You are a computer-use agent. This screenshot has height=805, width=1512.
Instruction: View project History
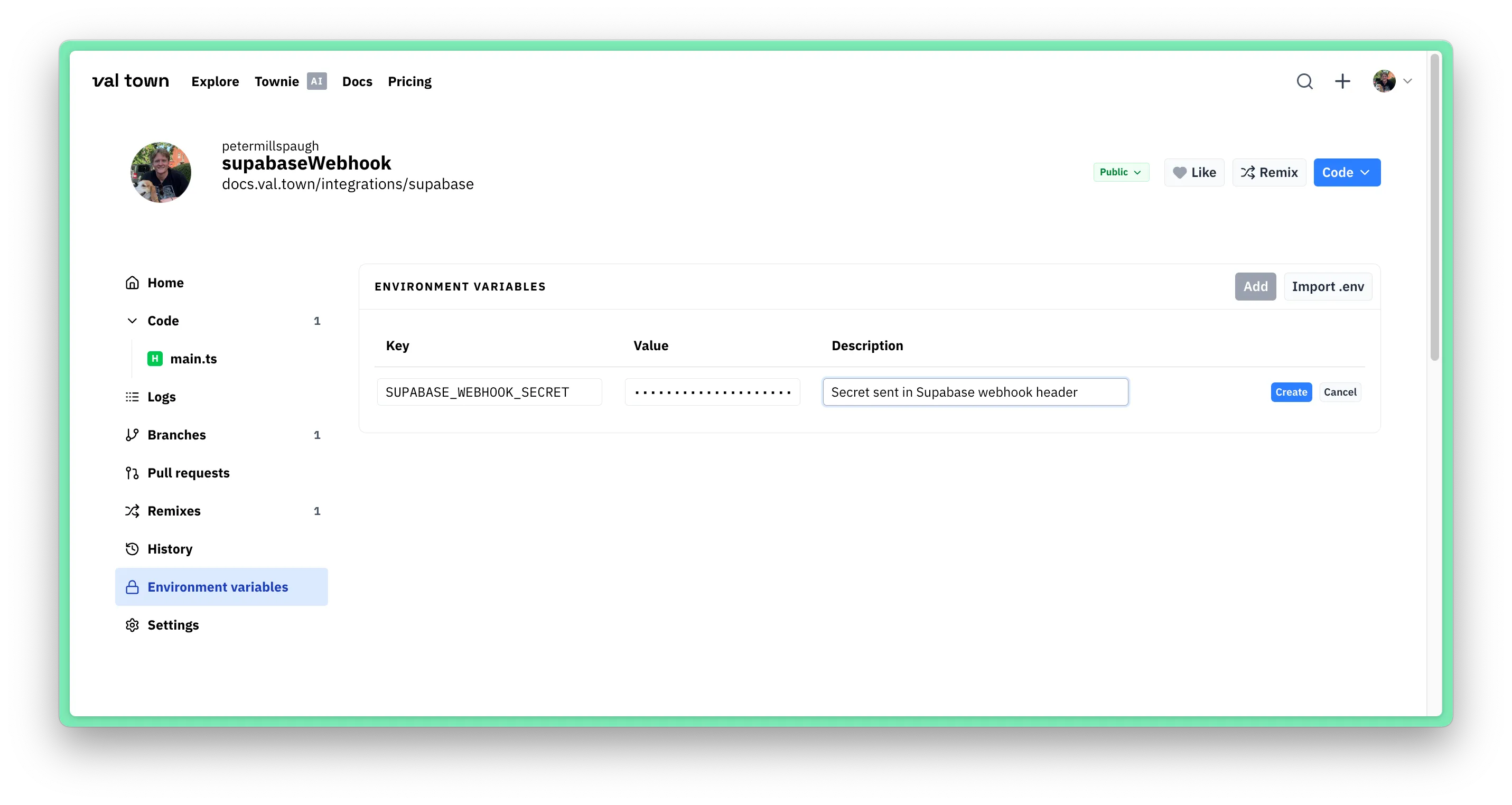170,549
